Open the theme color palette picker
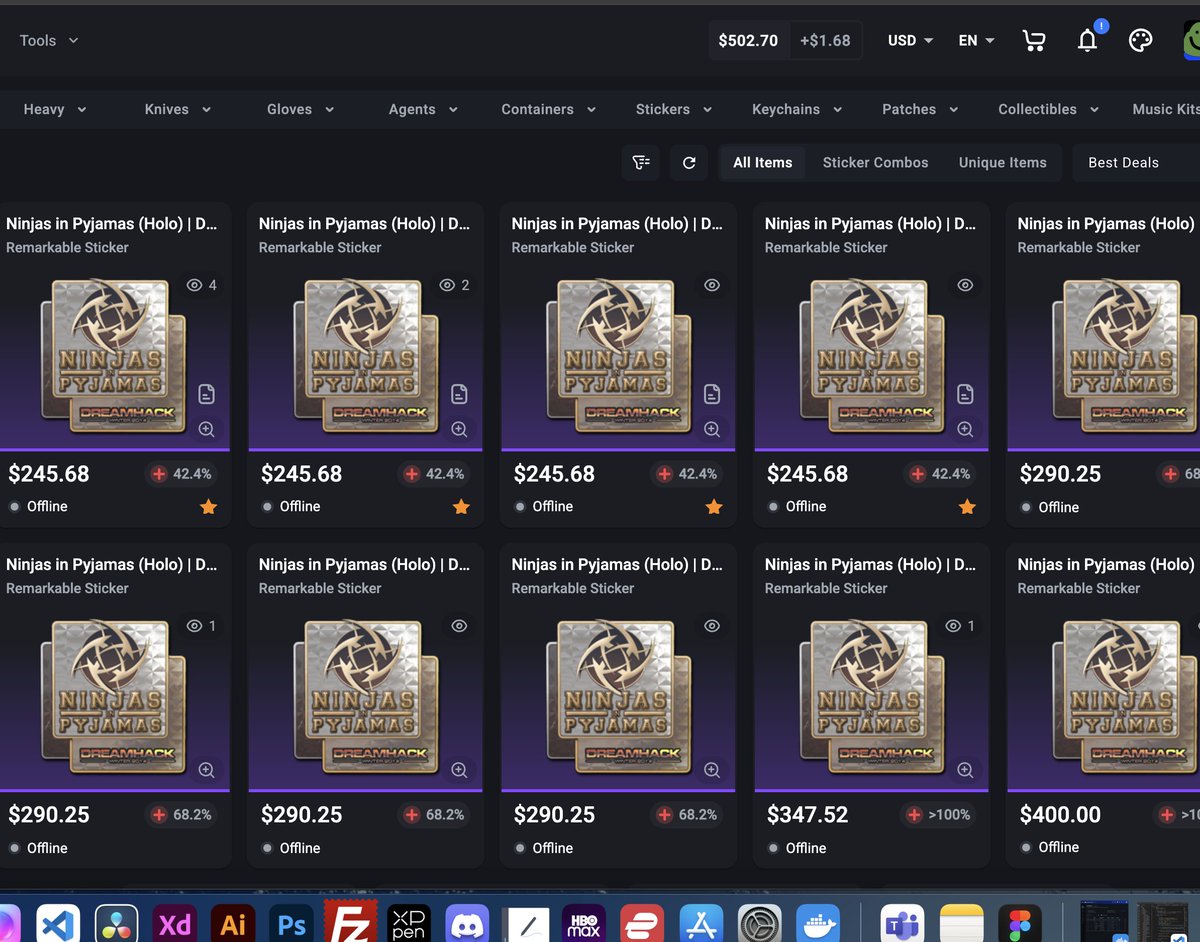The height and width of the screenshot is (942, 1200). click(1140, 40)
